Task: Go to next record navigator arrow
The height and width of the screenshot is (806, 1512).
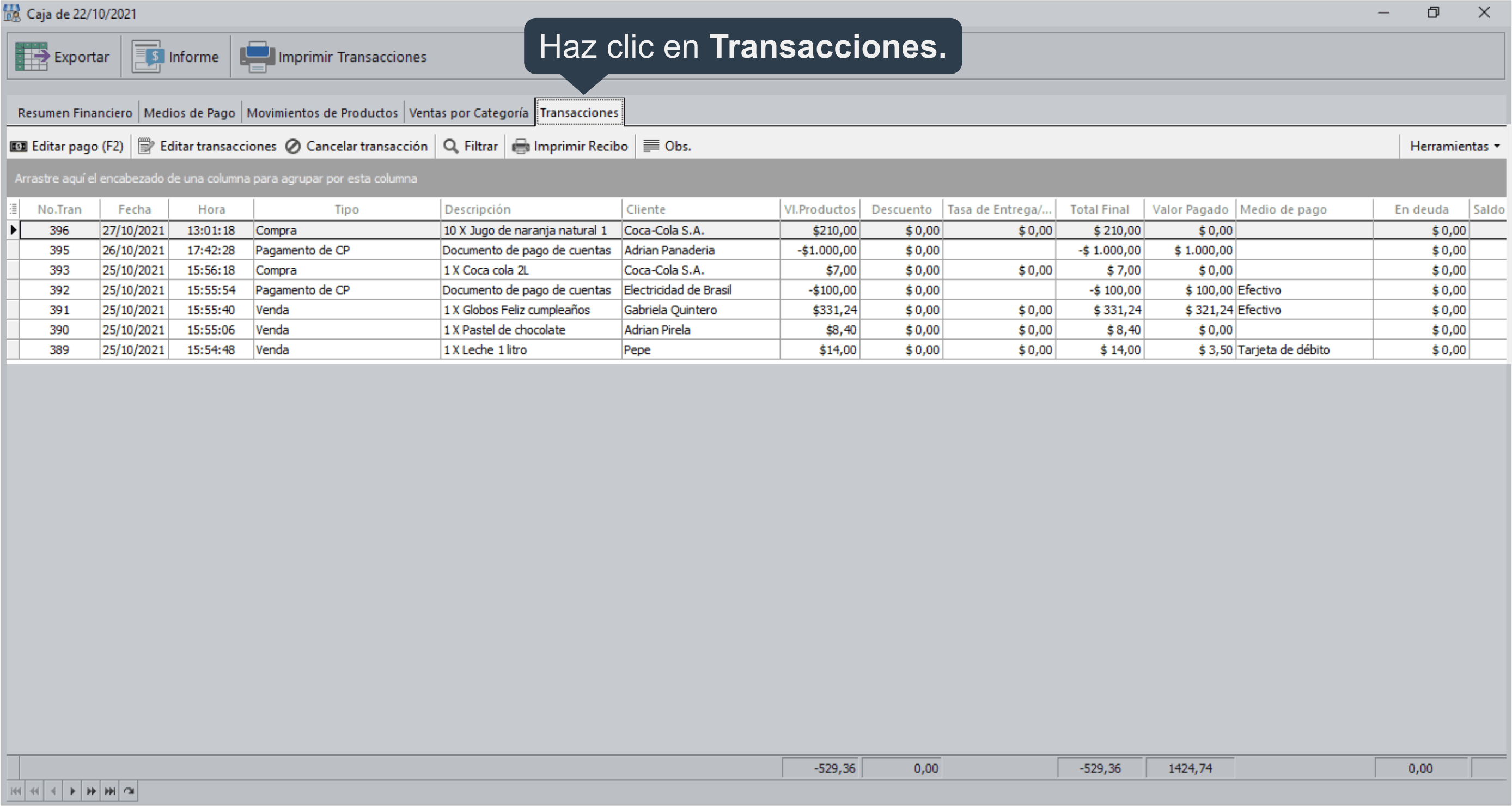Action: click(x=72, y=791)
